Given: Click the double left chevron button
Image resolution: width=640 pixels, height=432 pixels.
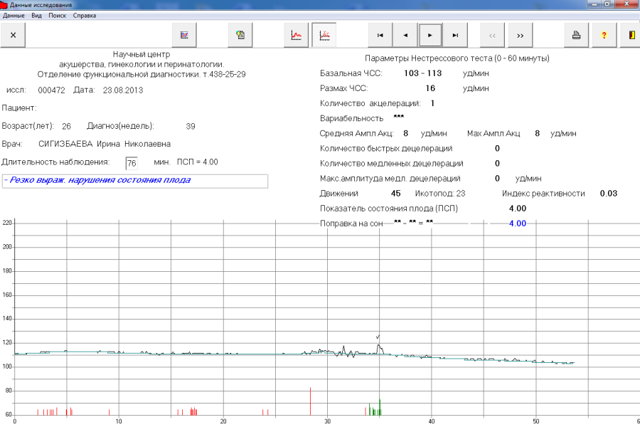Looking at the screenshot, I should click(492, 35).
